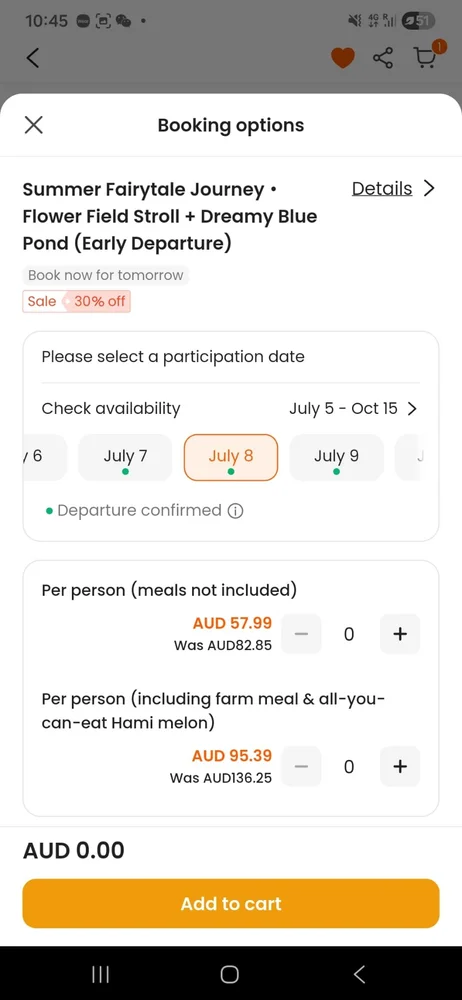Select July 7 date
This screenshot has width=462, height=1000.
(x=125, y=458)
